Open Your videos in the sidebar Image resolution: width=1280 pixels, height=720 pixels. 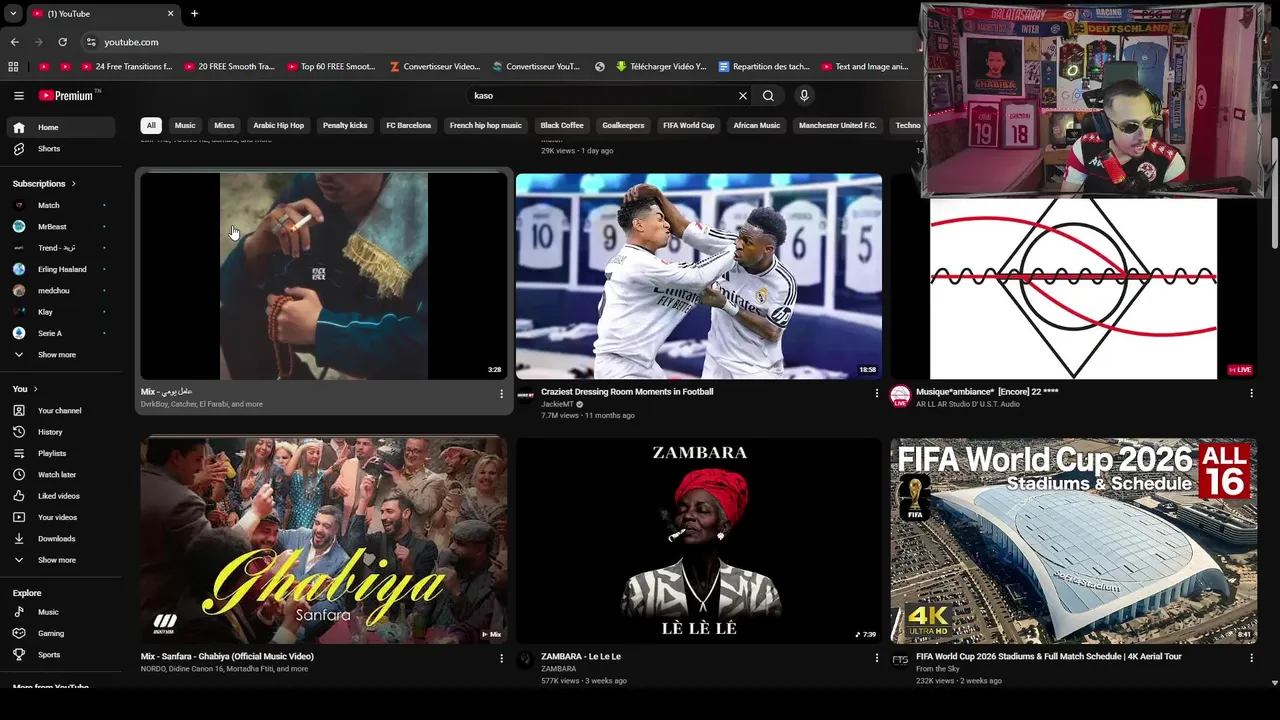coord(60,518)
